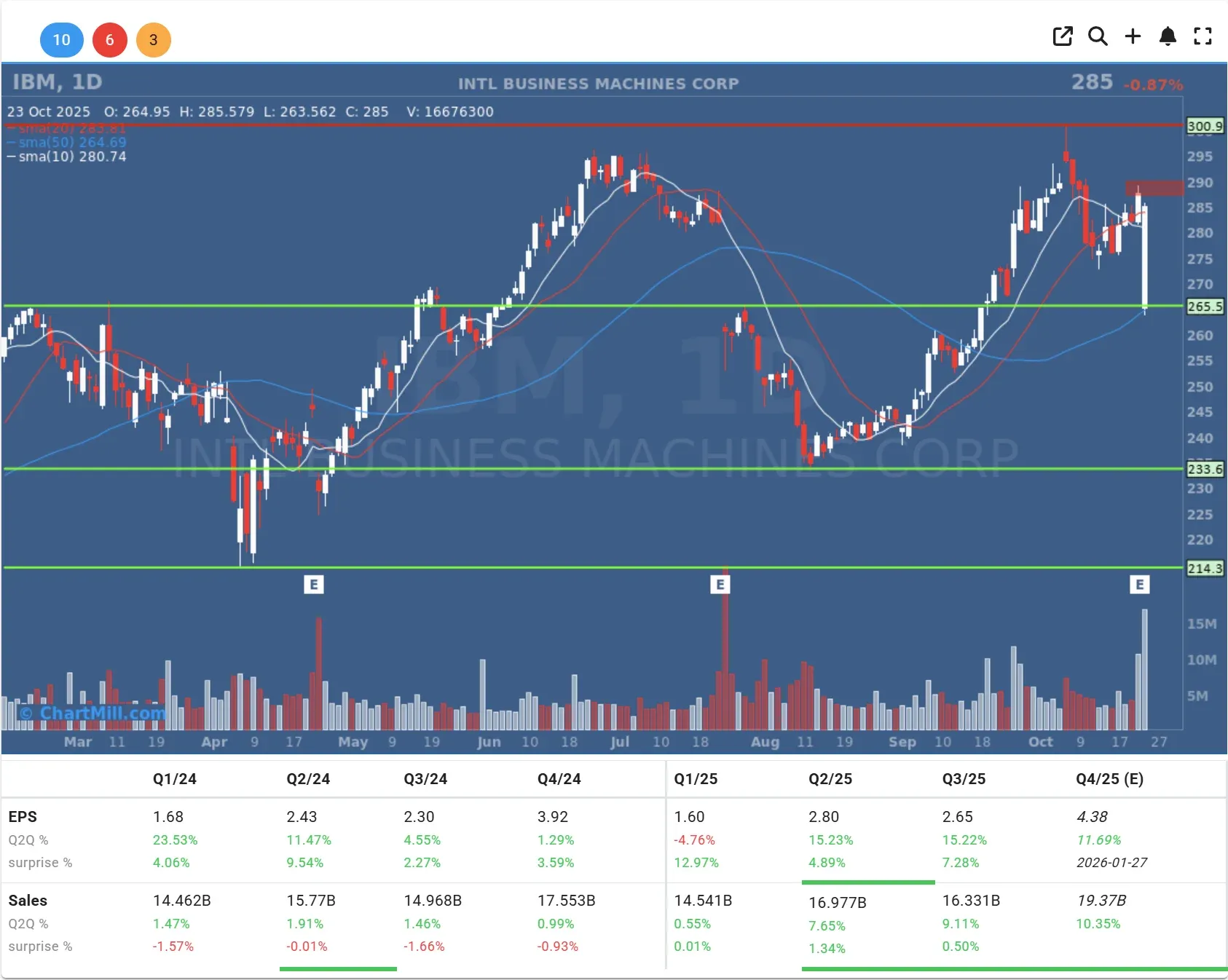The height and width of the screenshot is (980, 1228).
Task: Toggle sma(50) indicator in the legend
Action: (66, 143)
